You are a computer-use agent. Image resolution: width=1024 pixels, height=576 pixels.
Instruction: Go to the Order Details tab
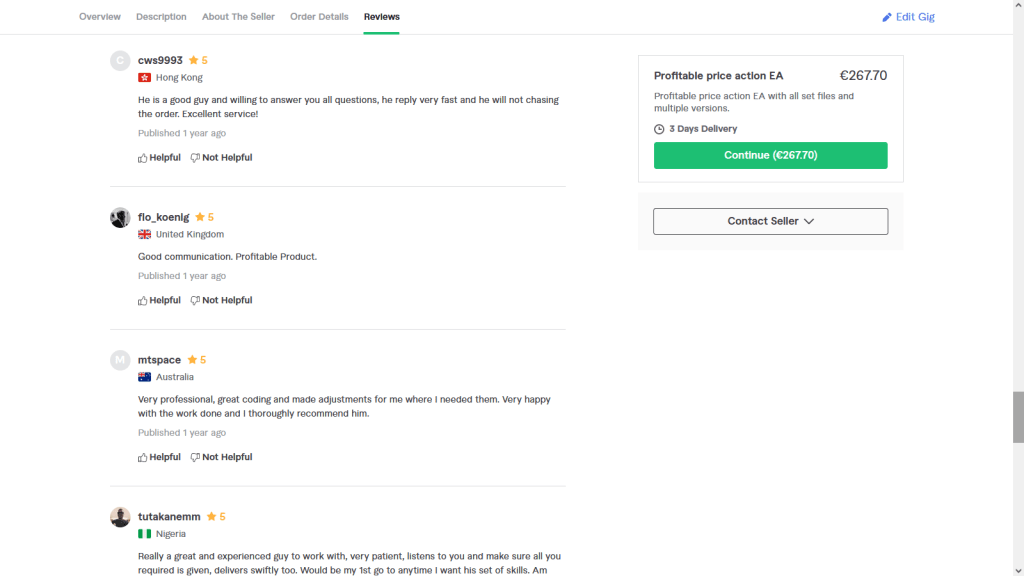point(319,17)
